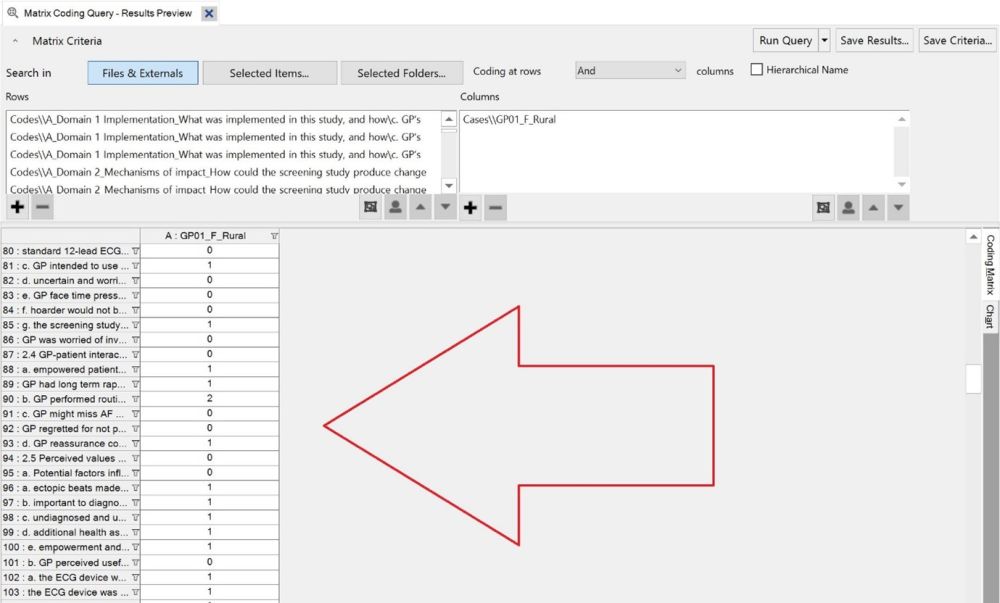Open the Run Query dropdown arrow

[x=824, y=41]
